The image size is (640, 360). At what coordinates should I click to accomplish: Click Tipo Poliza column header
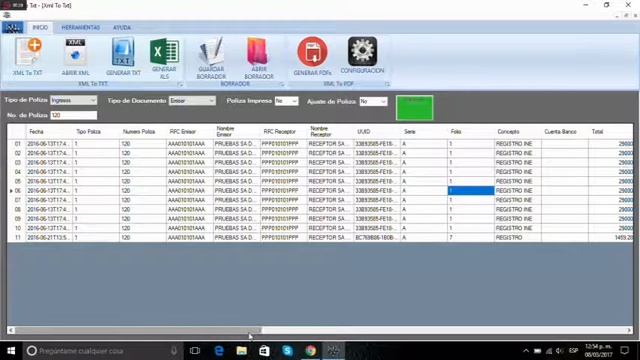click(x=96, y=131)
